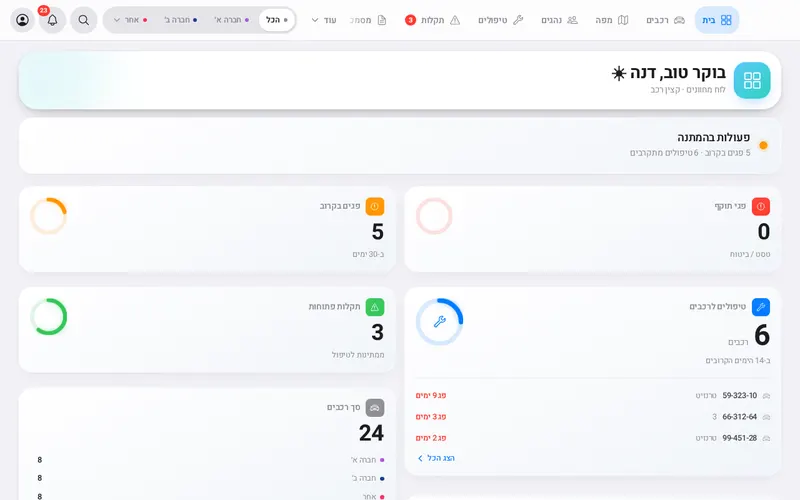Image resolution: width=800 pixels, height=500 pixels.
Task: Click the greeting בוקר טוב, דנה
Action: (678, 73)
